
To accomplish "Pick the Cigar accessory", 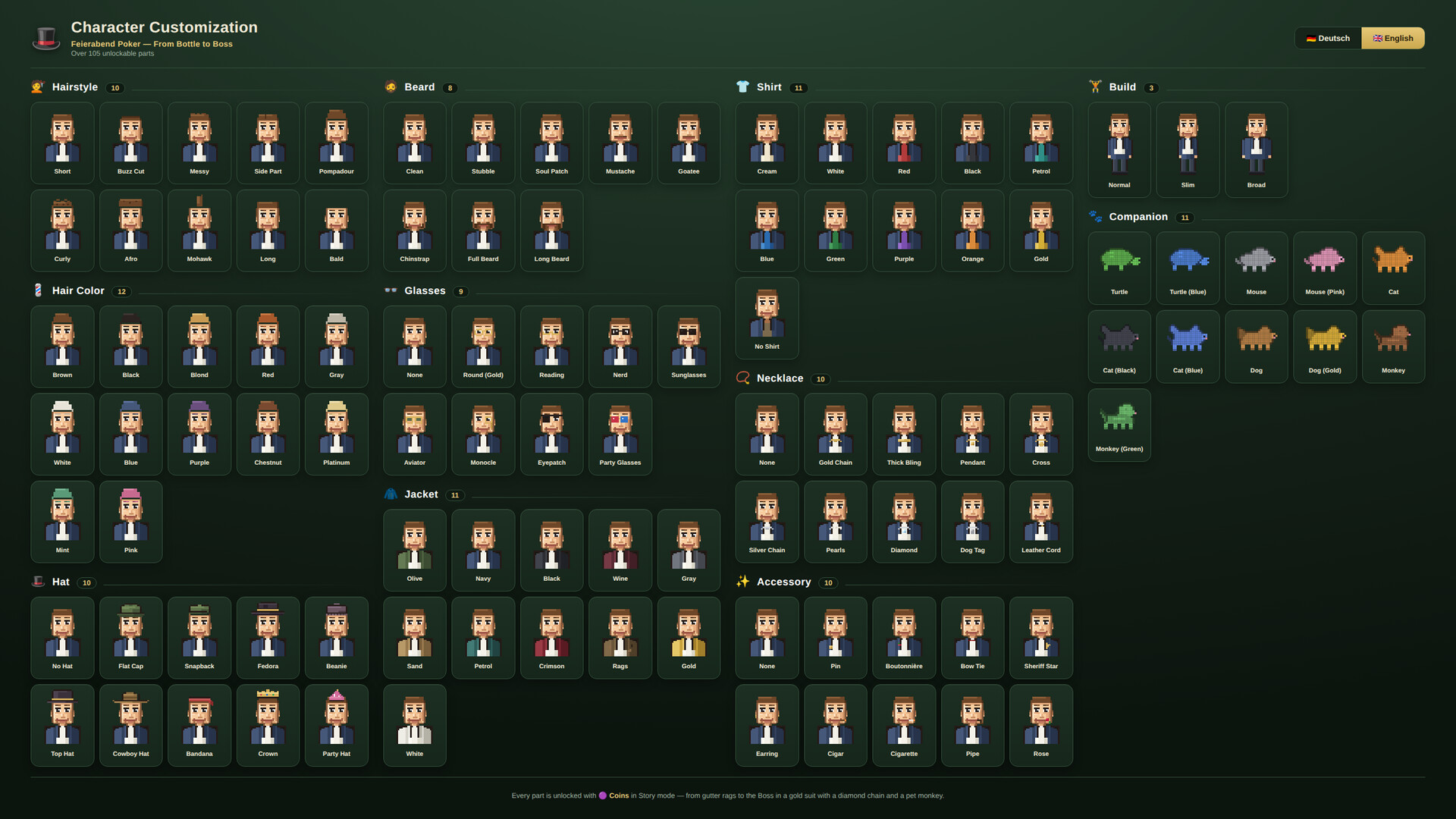I will (836, 726).
